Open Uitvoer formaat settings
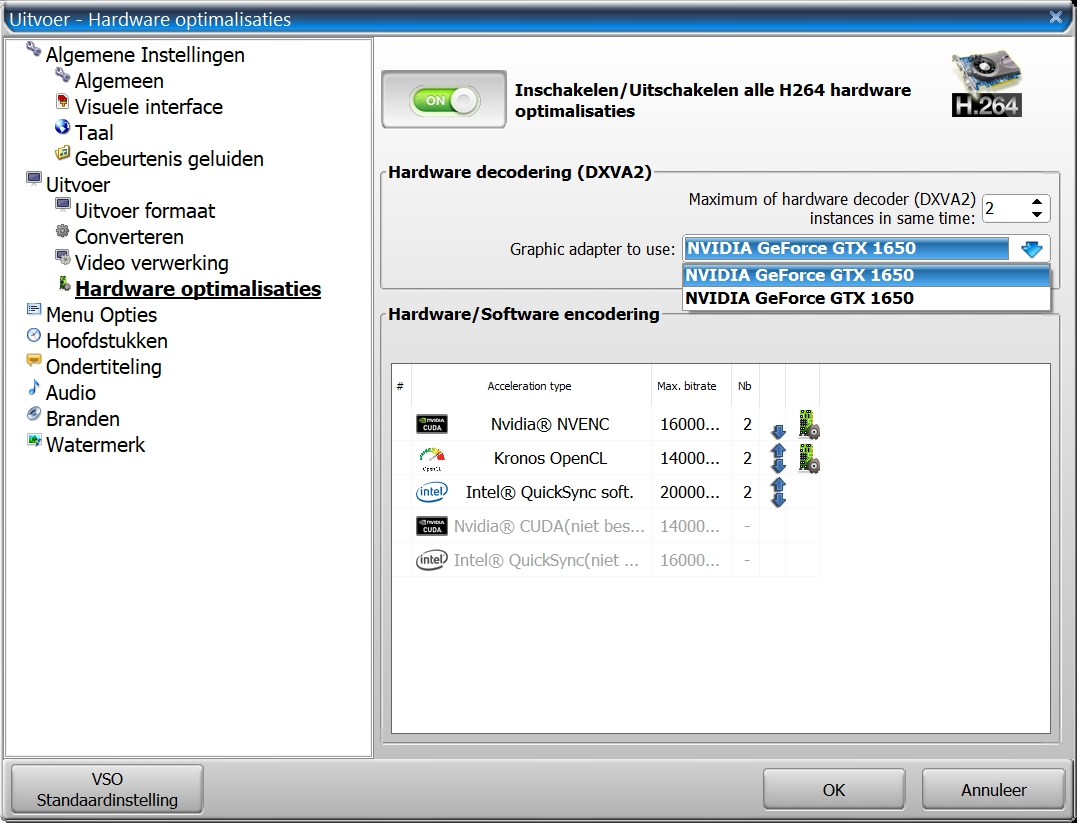Viewport: 1077px width, 823px height. tap(145, 211)
